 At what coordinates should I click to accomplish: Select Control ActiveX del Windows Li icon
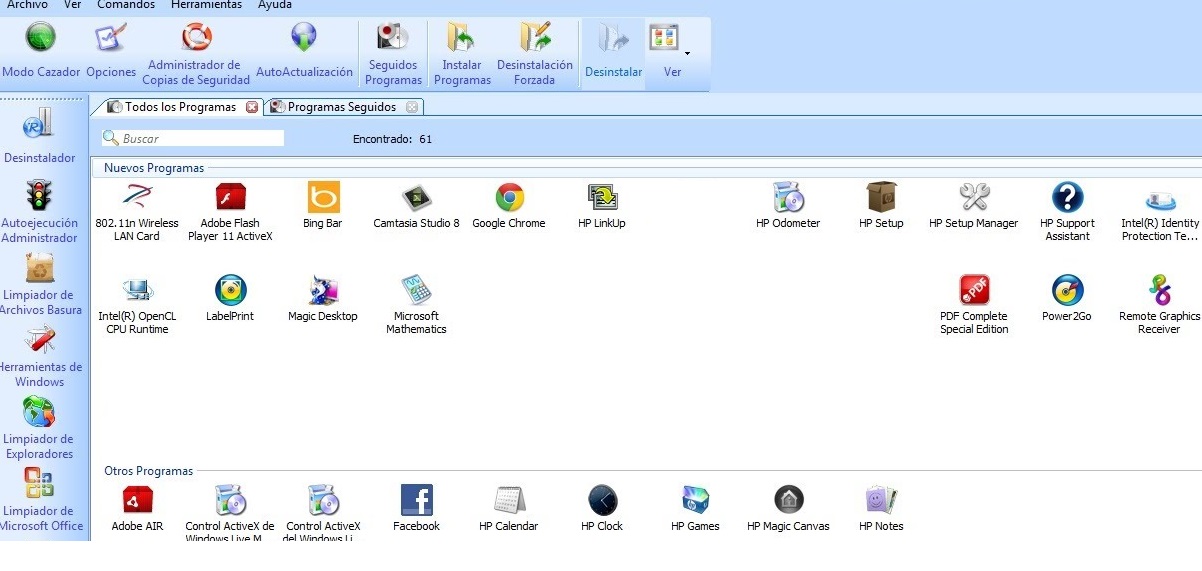coord(323,513)
